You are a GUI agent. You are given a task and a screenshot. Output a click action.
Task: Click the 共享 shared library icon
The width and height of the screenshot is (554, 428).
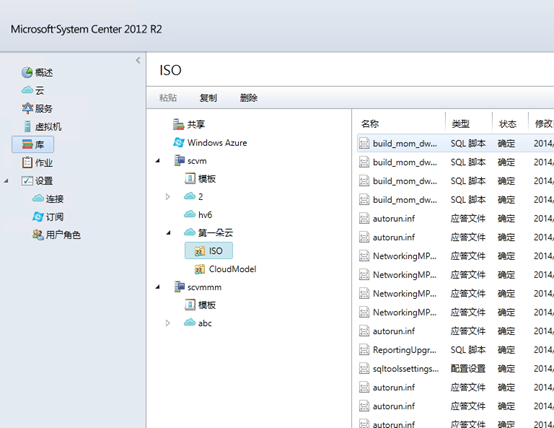coord(179,124)
